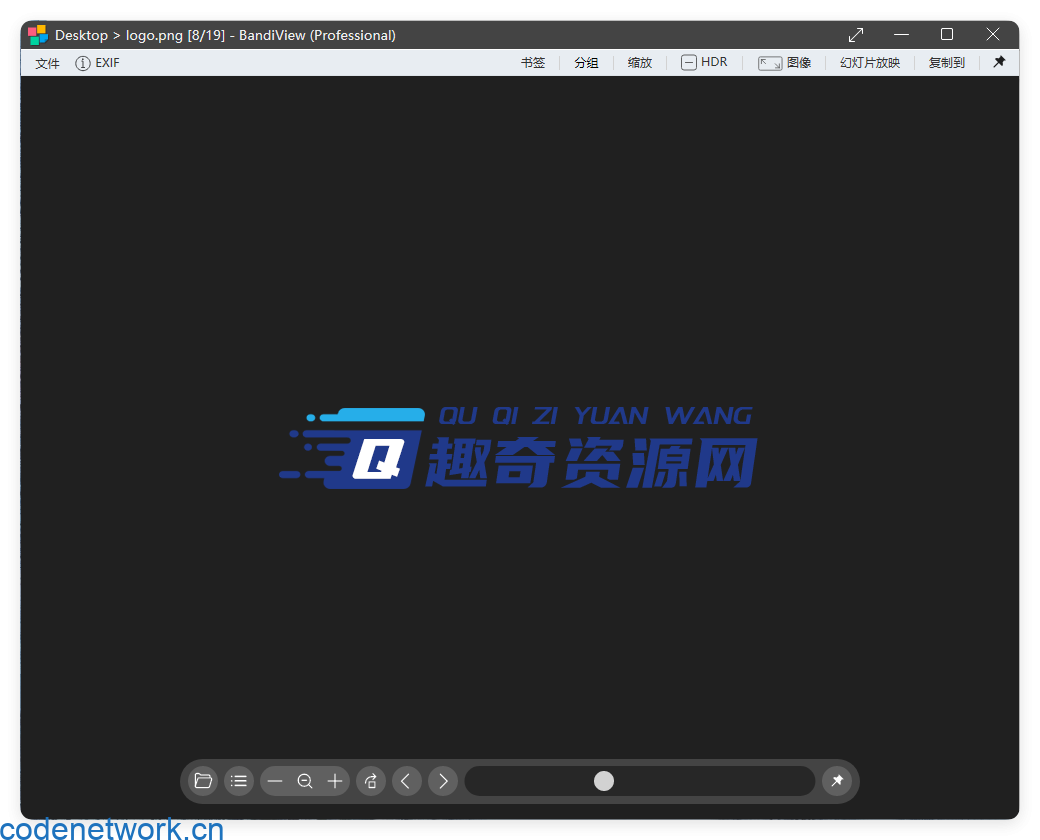The image size is (1040, 840).
Task: Open the 文件 menu
Action: click(46, 62)
